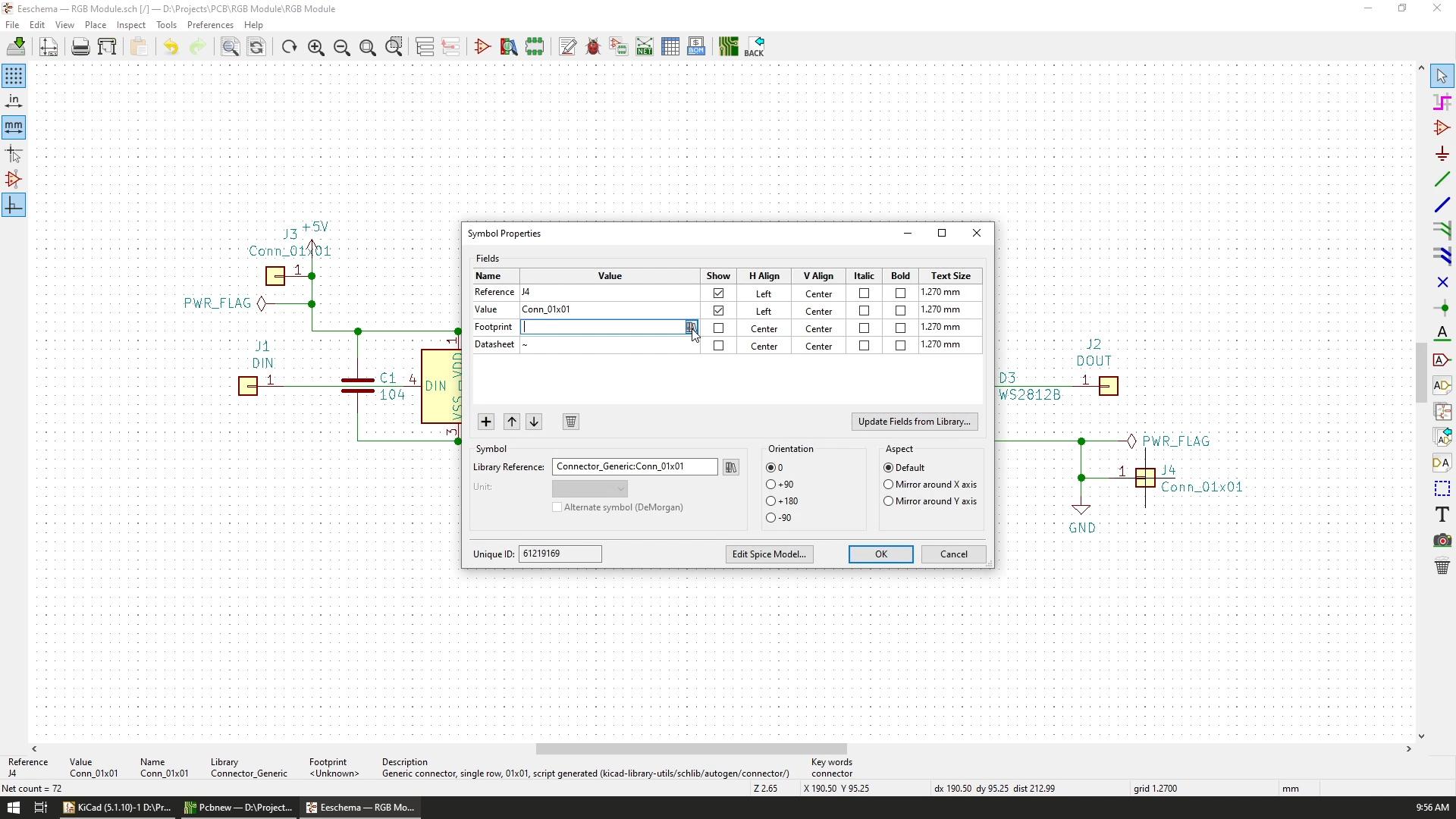Click the Zoom In tool
The height and width of the screenshot is (819, 1456).
click(x=316, y=47)
